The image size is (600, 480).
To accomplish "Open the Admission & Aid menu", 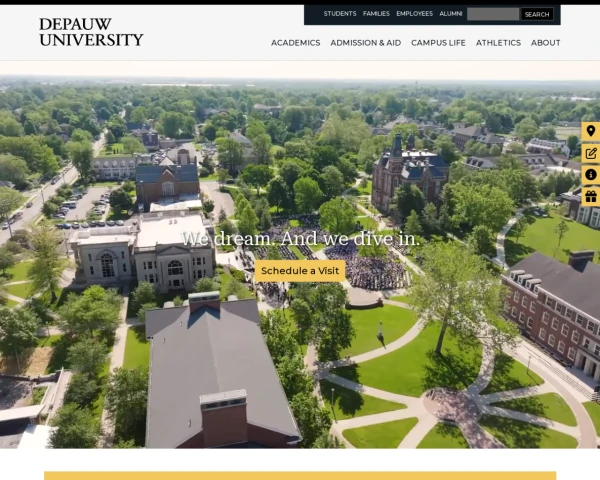I will pyautogui.click(x=365, y=43).
